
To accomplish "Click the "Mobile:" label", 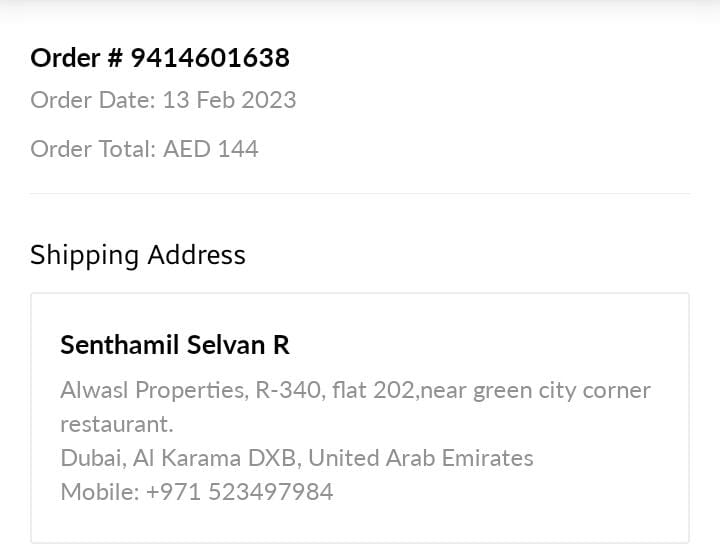I will point(99,492).
